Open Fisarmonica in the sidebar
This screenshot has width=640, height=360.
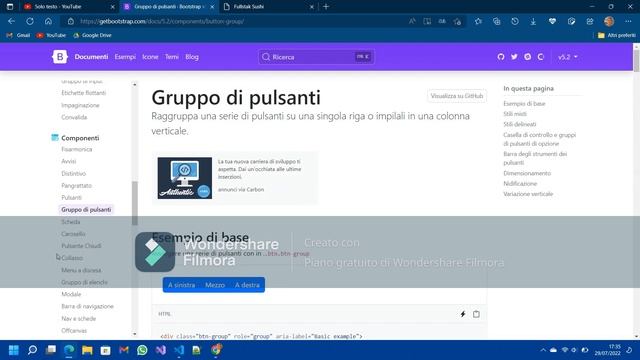pos(77,149)
